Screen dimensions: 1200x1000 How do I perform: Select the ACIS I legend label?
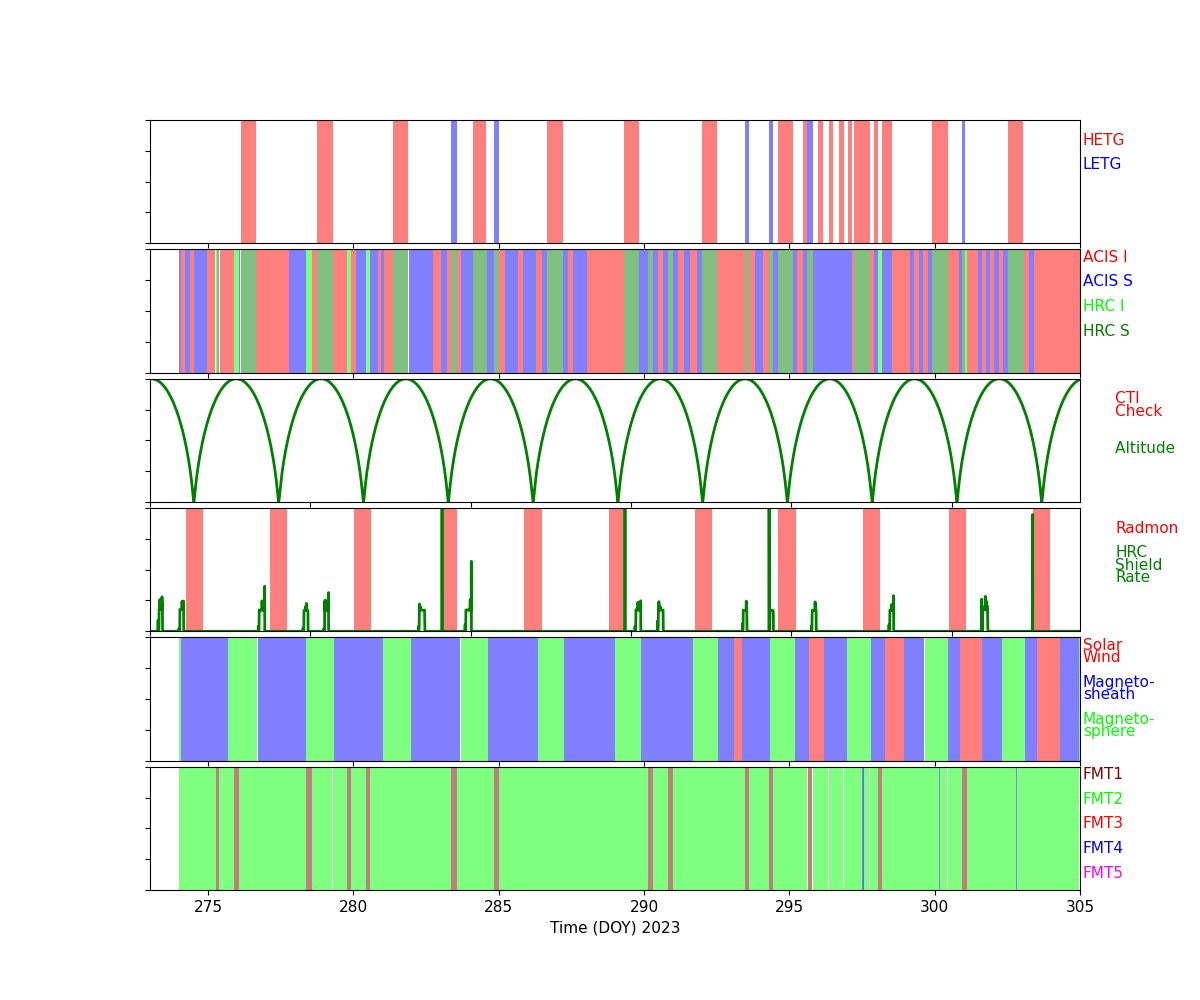click(x=1104, y=258)
